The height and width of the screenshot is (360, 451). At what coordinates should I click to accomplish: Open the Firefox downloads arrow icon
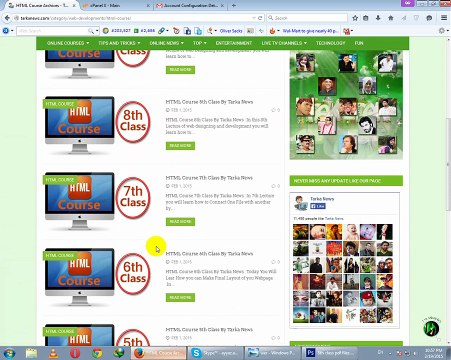point(378,18)
